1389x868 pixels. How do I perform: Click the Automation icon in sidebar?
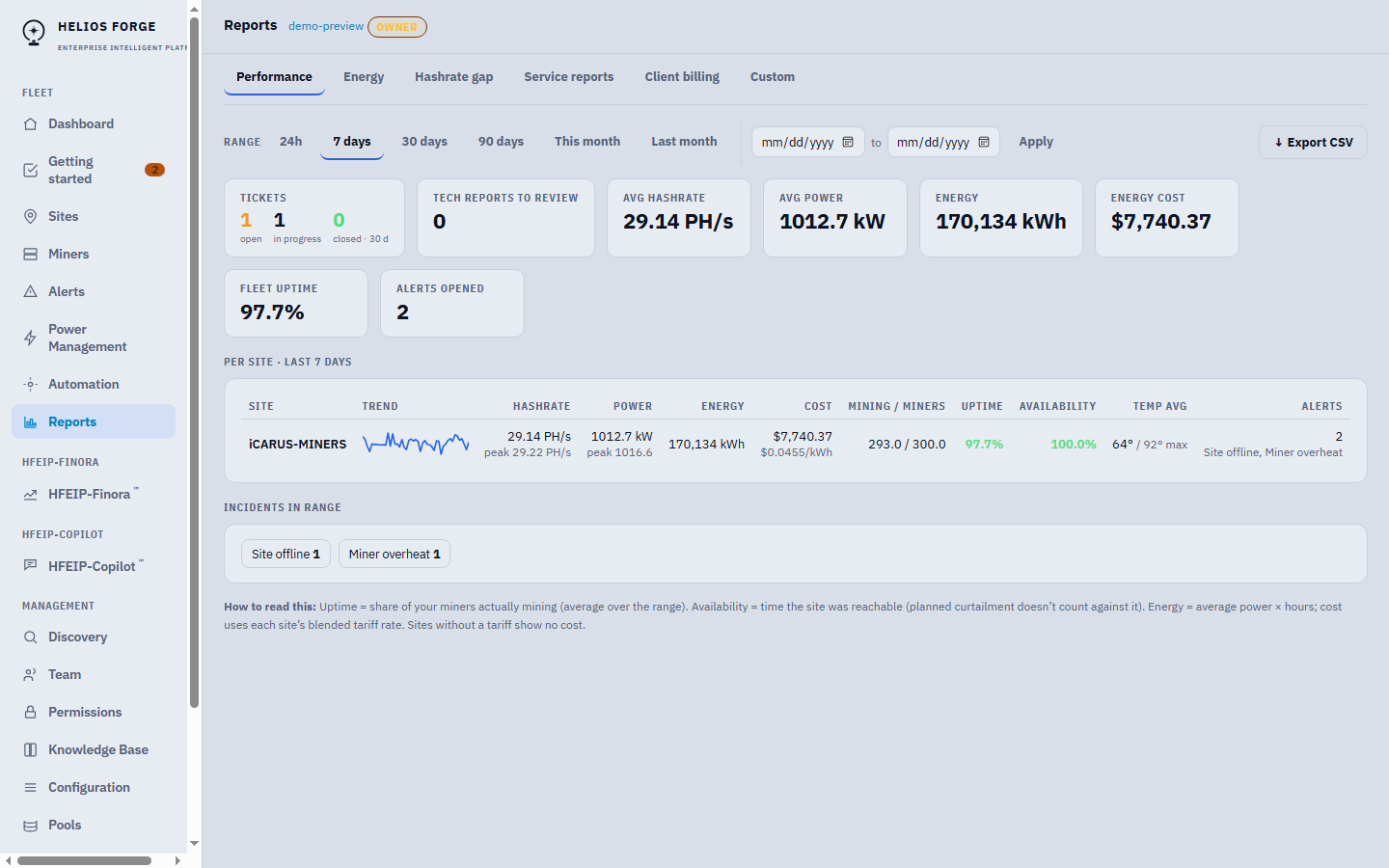point(30,384)
